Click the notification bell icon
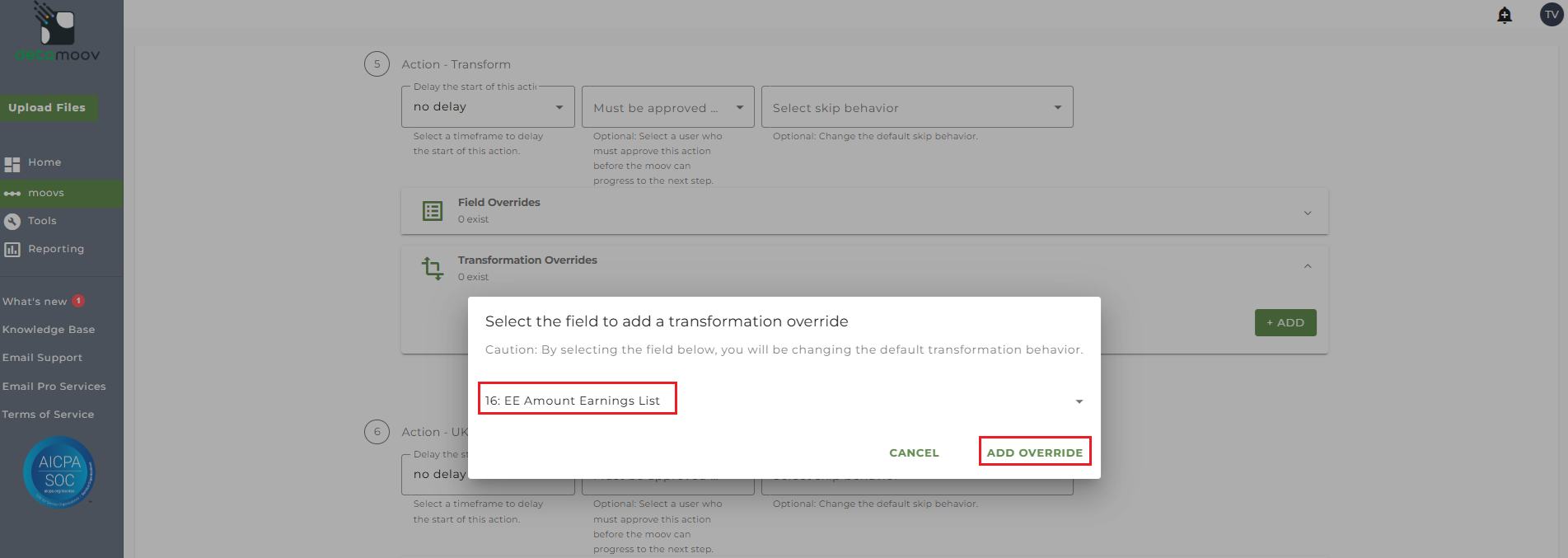The height and width of the screenshot is (558, 1568). (1505, 16)
